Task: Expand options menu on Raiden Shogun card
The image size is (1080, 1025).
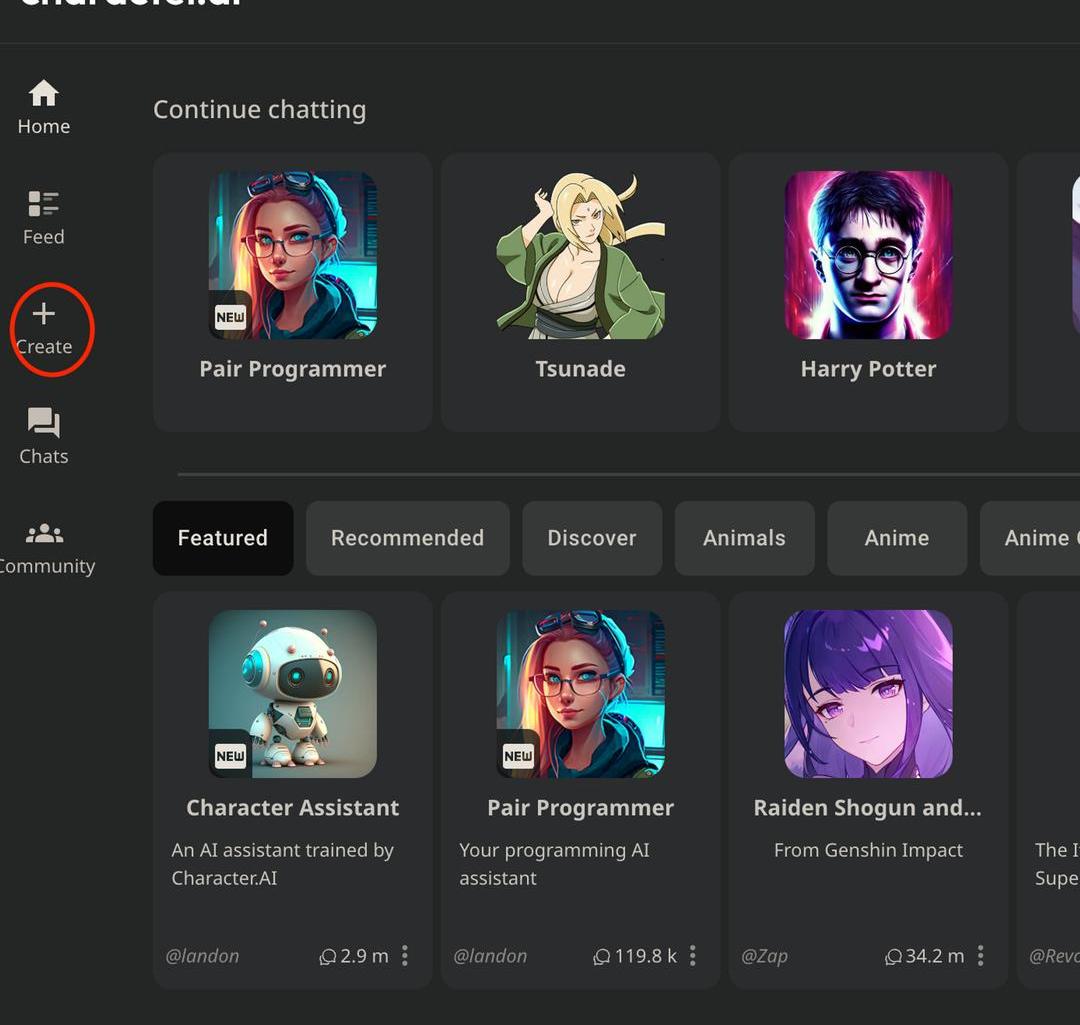Action: [980, 956]
